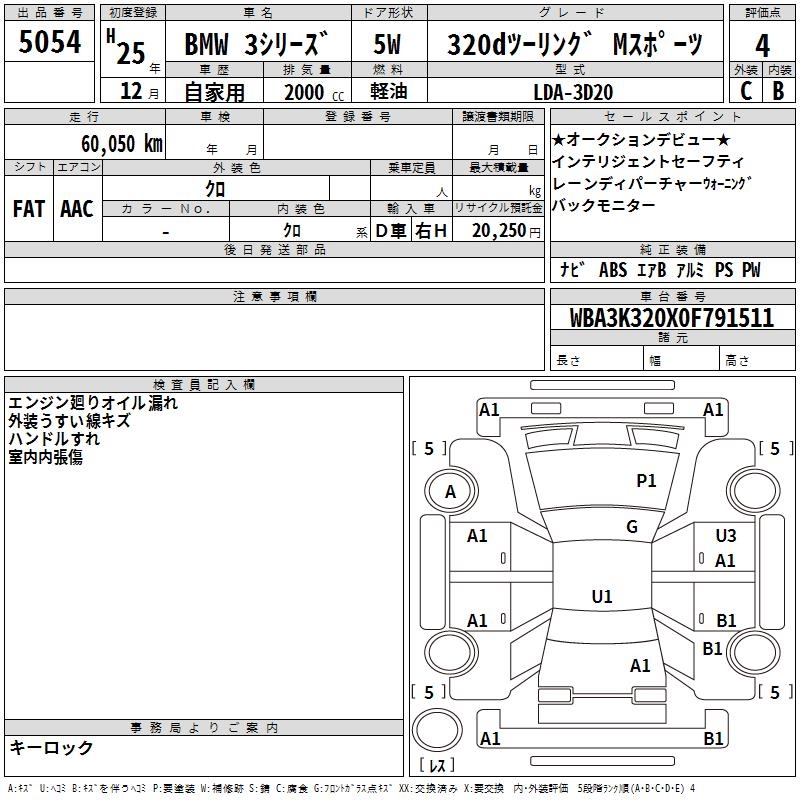Image resolution: width=800 pixels, height=800 pixels.
Task: Click the 注意事項欄 header
Action: tap(274, 296)
